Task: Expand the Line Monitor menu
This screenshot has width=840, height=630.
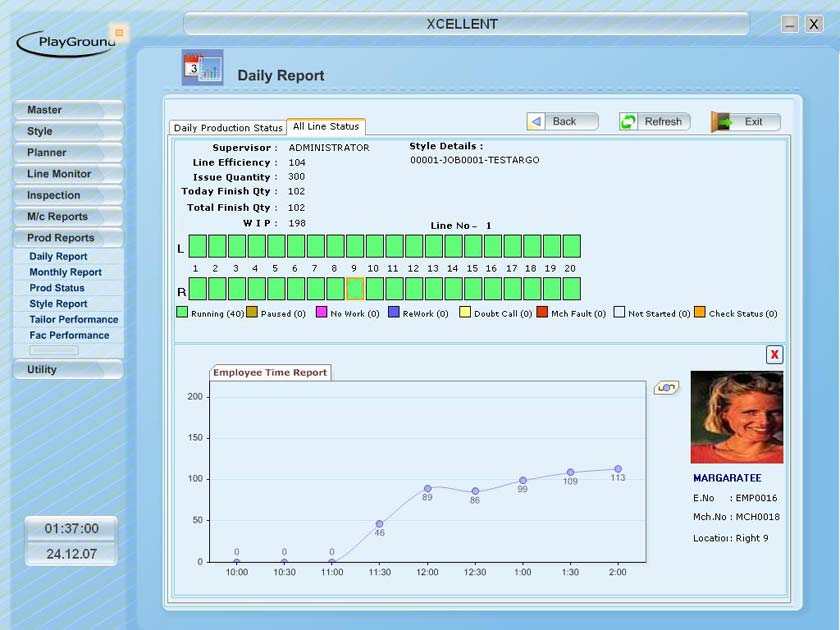Action: coord(68,174)
